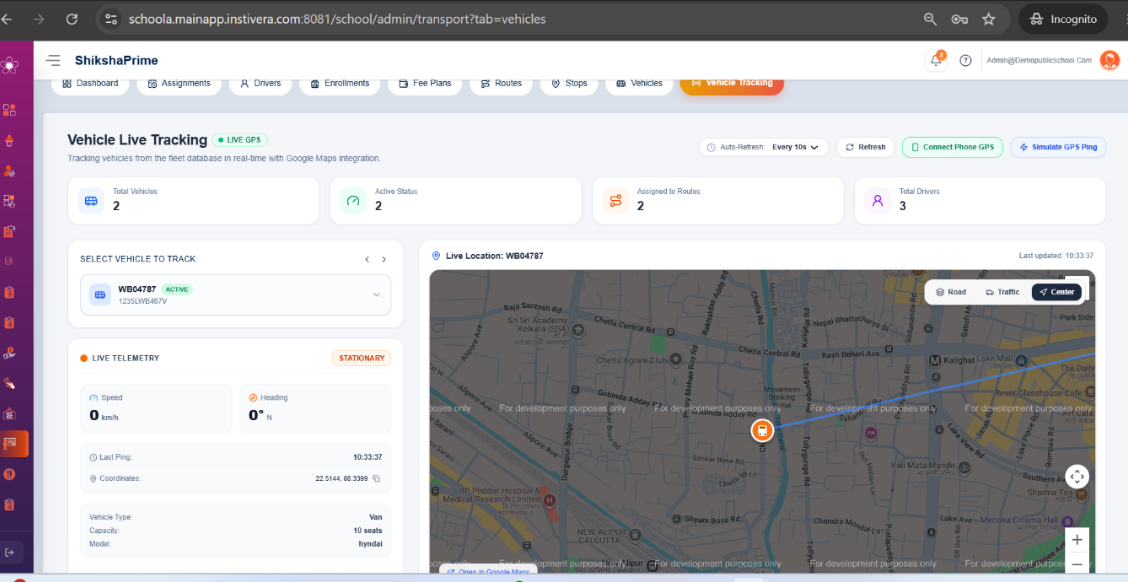Click the coordinates value 22.5144, 88.3399

click(x=342, y=478)
